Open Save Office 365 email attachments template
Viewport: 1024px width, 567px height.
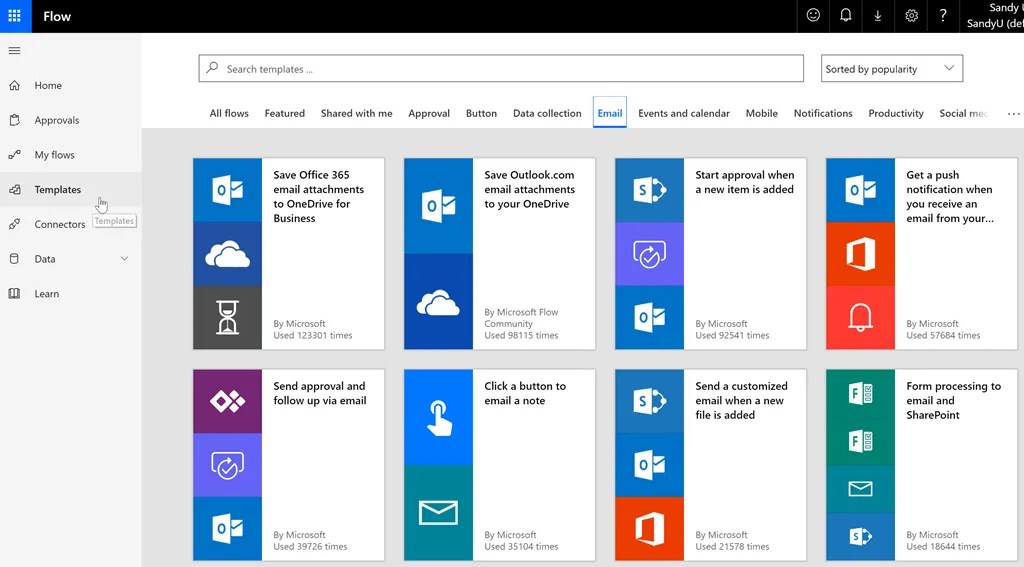(x=289, y=253)
